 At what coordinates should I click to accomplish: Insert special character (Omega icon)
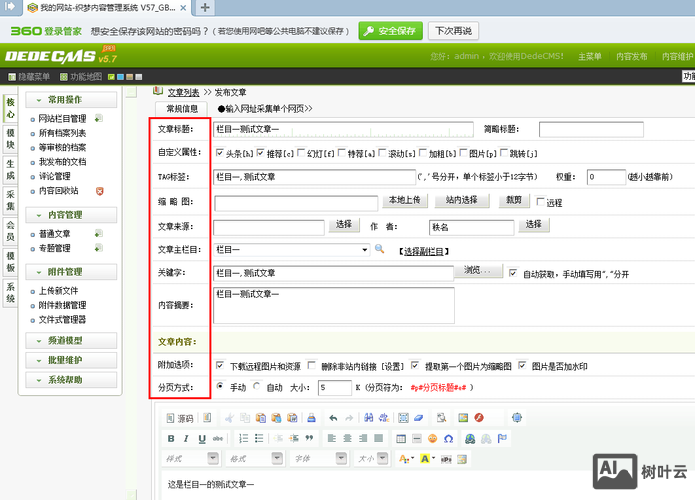tap(449, 438)
